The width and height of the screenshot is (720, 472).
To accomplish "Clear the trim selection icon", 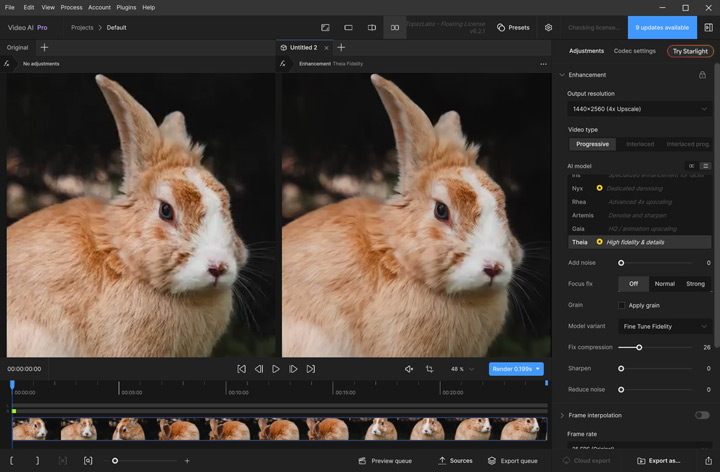I will pyautogui.click(x=63, y=461).
